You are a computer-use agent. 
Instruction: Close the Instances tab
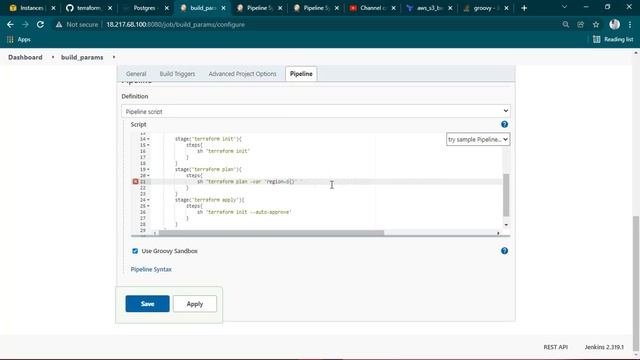click(x=53, y=8)
